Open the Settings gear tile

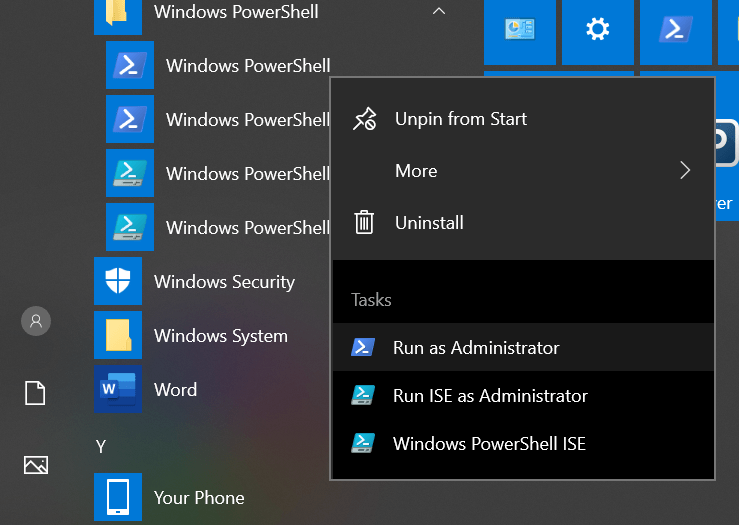click(x=598, y=30)
